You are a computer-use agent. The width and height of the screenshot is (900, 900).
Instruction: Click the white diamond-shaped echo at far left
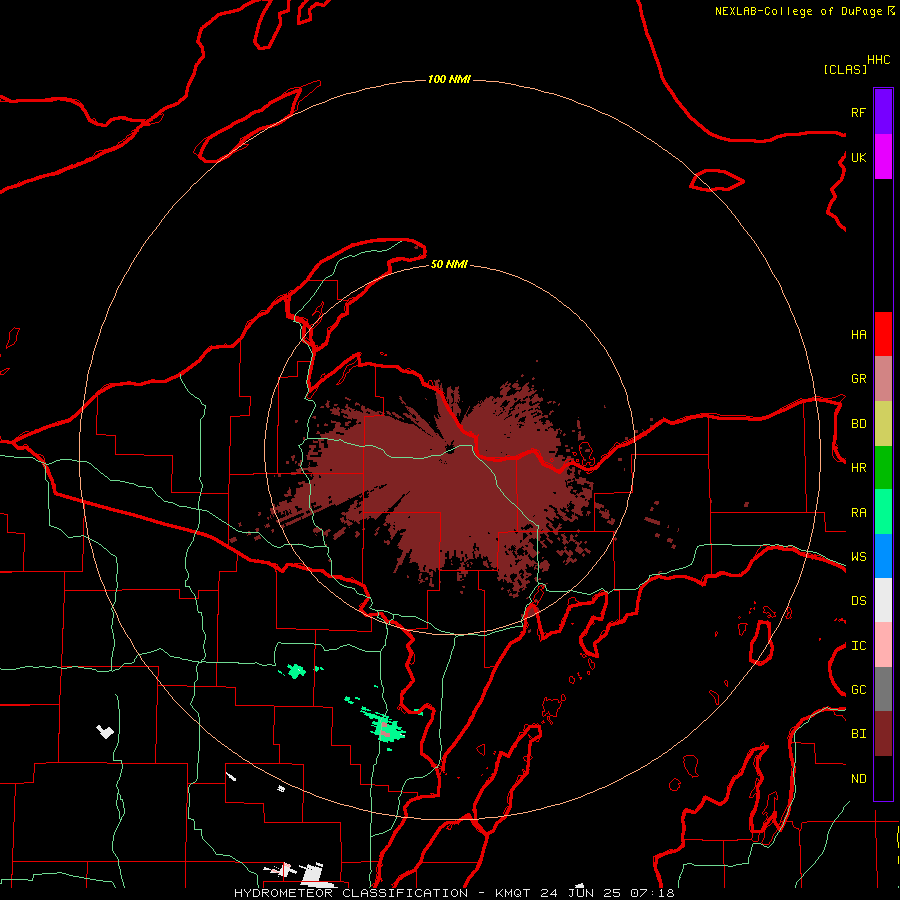(105, 732)
